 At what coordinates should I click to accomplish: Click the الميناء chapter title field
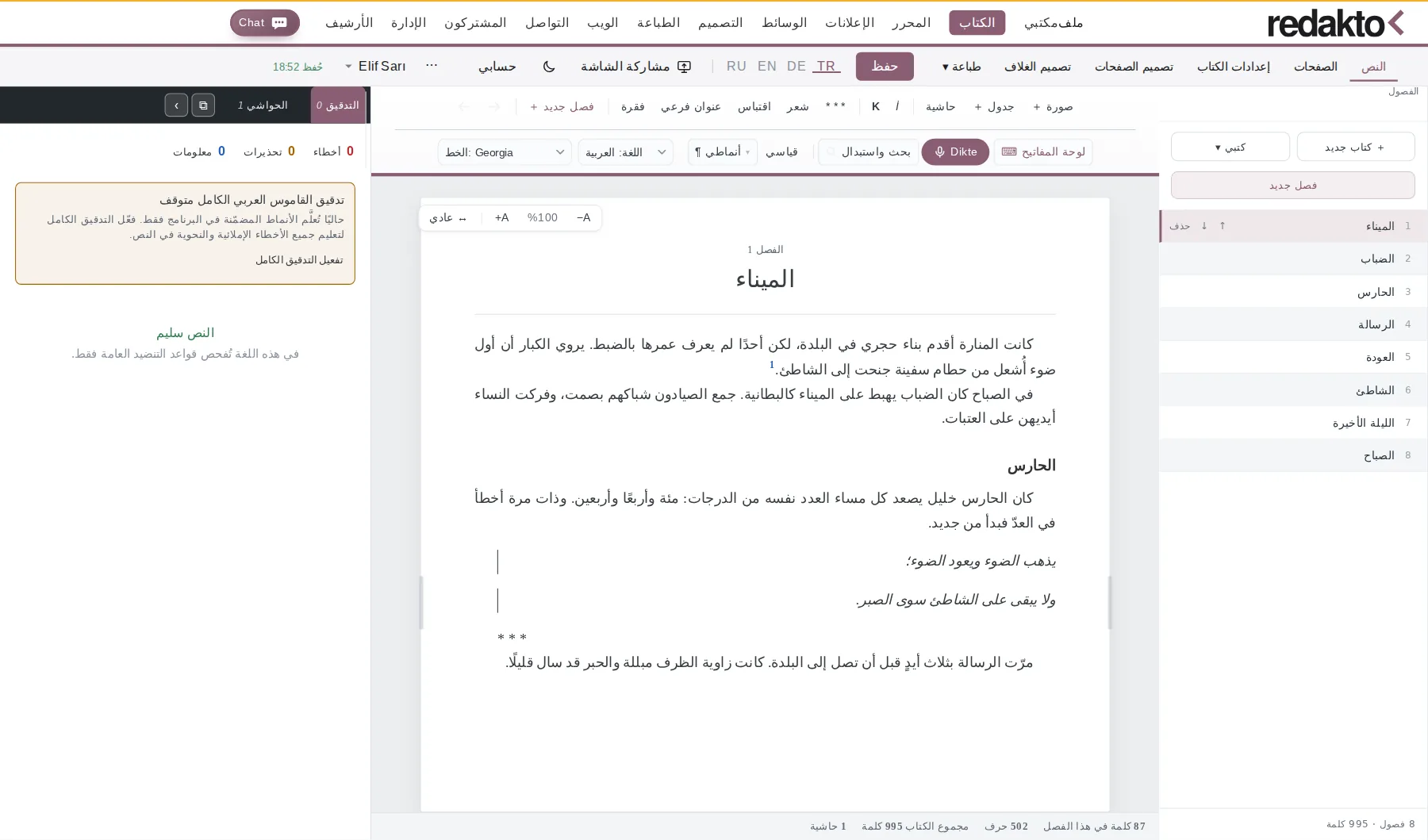click(765, 279)
